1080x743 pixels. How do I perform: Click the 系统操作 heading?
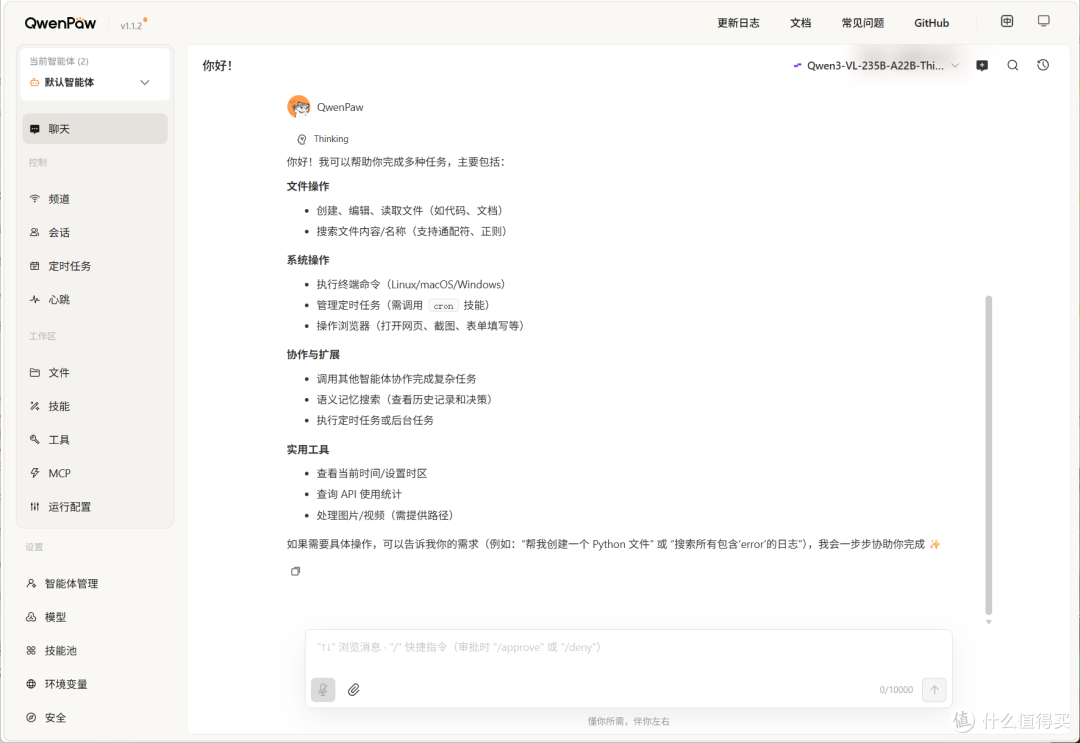point(308,260)
